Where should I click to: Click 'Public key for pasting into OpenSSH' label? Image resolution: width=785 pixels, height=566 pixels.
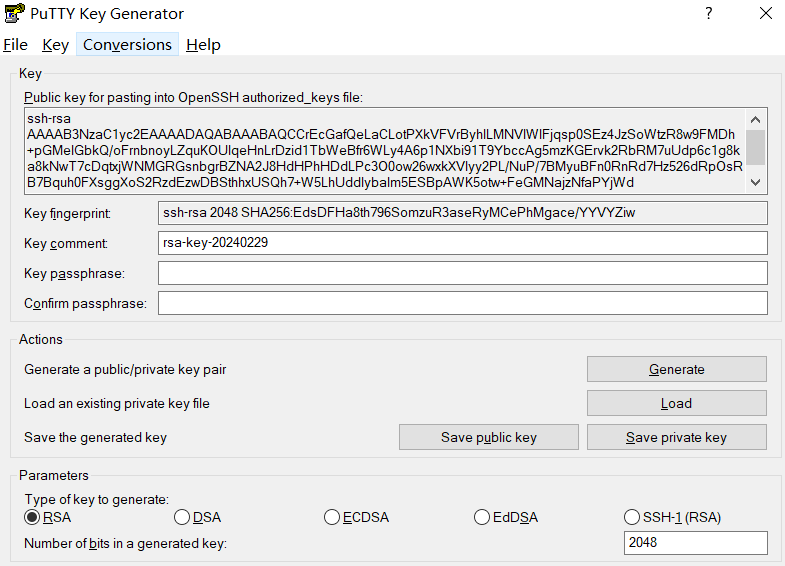[x=193, y=97]
